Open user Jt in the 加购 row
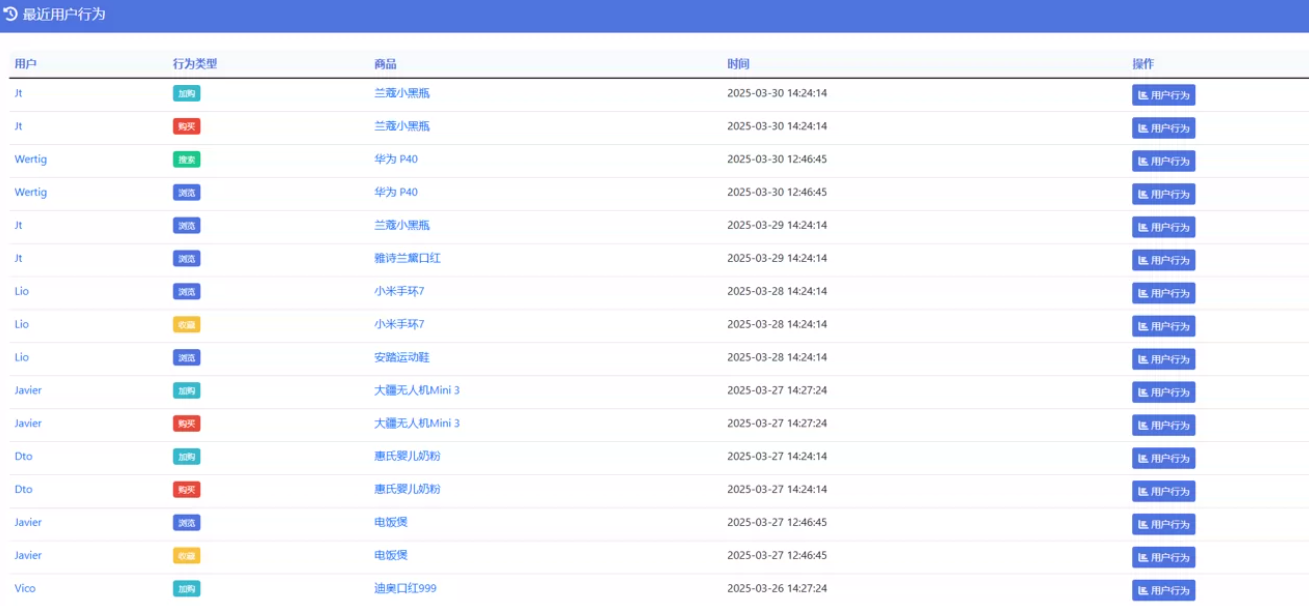Viewport: 1309px width, 606px height. pyautogui.click(x=18, y=93)
